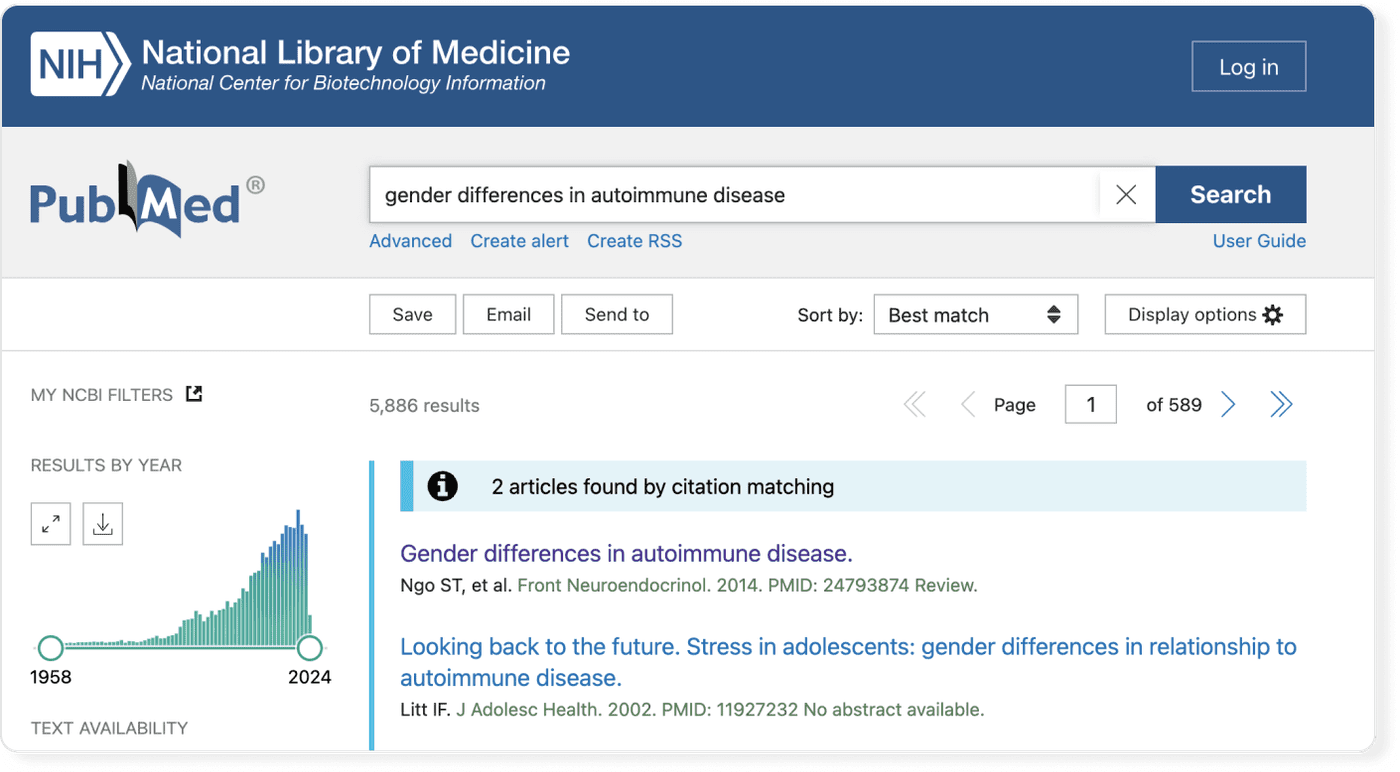Expand the Results by Year chart to fullscreen
This screenshot has width=1400, height=772.
pyautogui.click(x=50, y=523)
